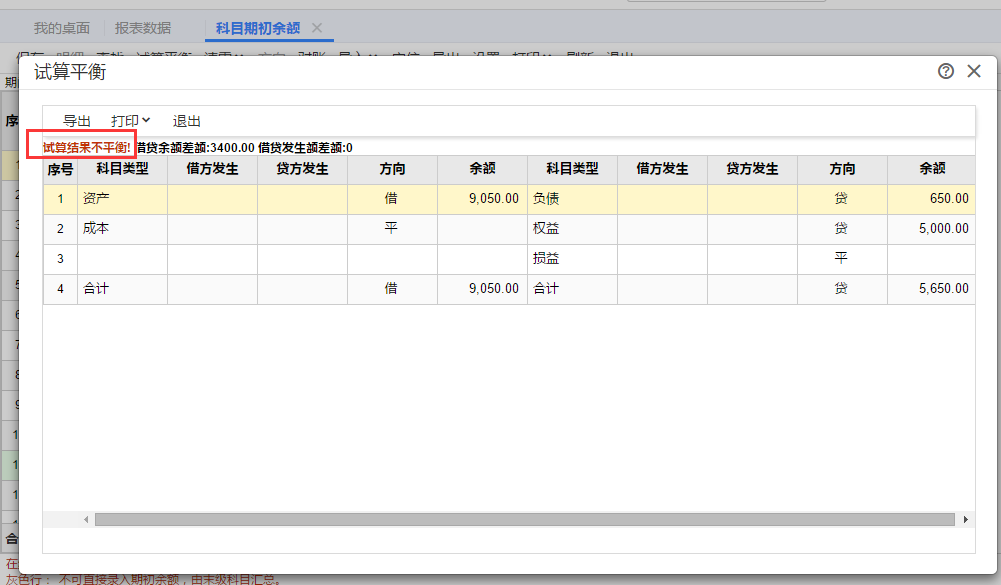Click the 序号 column header
The width and height of the screenshot is (1001, 585).
tap(60, 169)
